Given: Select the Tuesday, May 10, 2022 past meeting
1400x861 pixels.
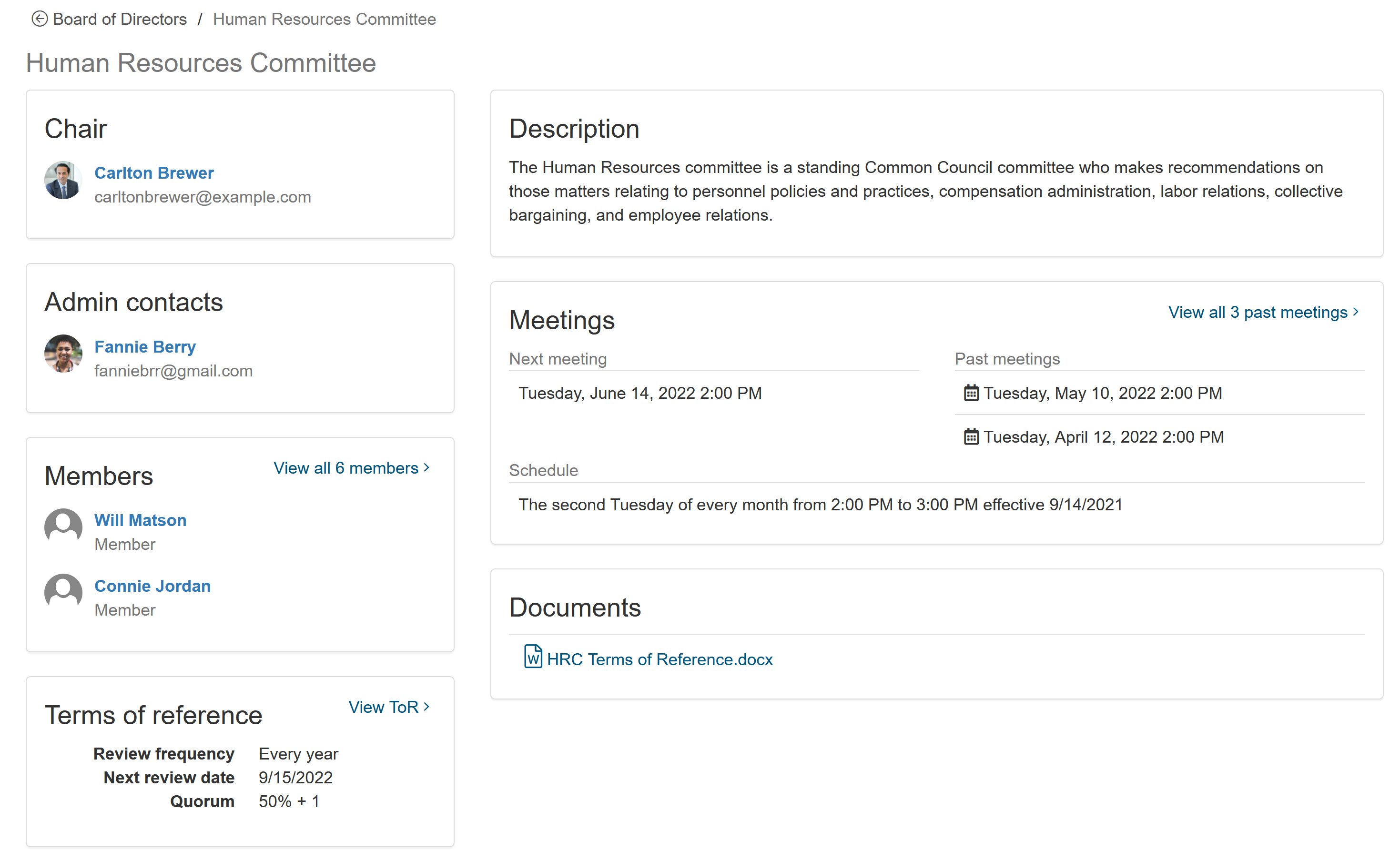Looking at the screenshot, I should 1102,393.
